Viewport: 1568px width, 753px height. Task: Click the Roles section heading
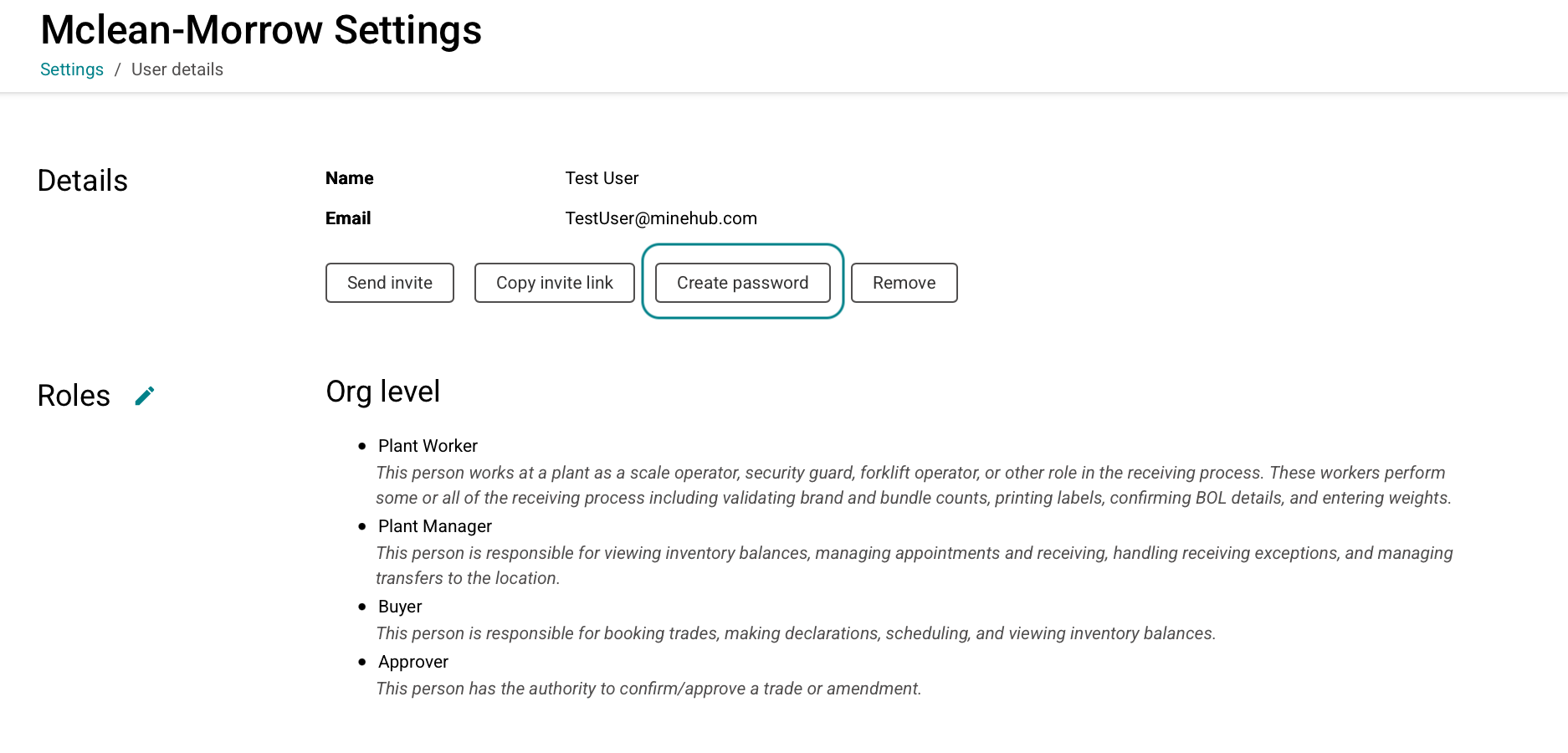(74, 396)
